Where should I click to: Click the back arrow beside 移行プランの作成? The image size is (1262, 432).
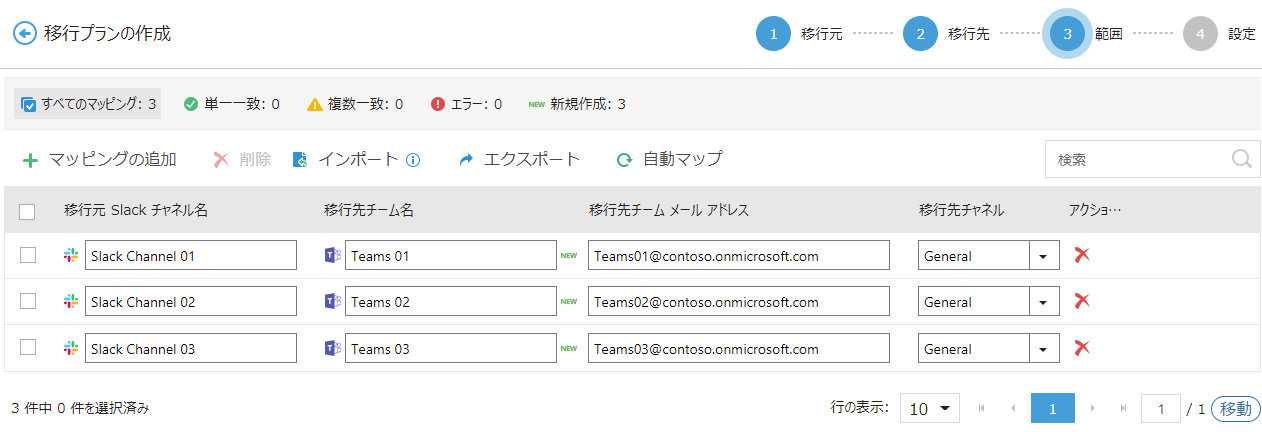click(x=24, y=33)
